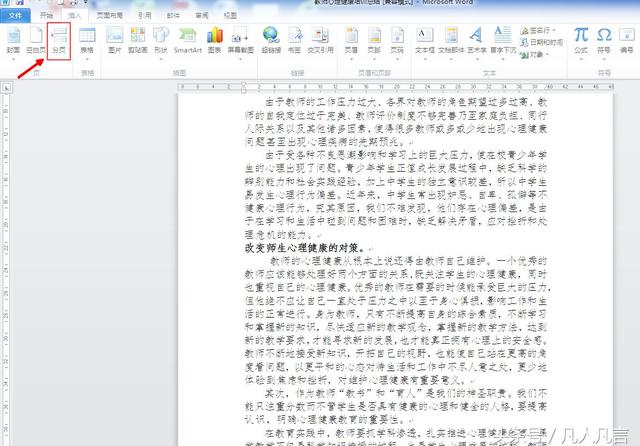Insert a picture with 图片
Viewport: 640px width, 446px height.
115,41
